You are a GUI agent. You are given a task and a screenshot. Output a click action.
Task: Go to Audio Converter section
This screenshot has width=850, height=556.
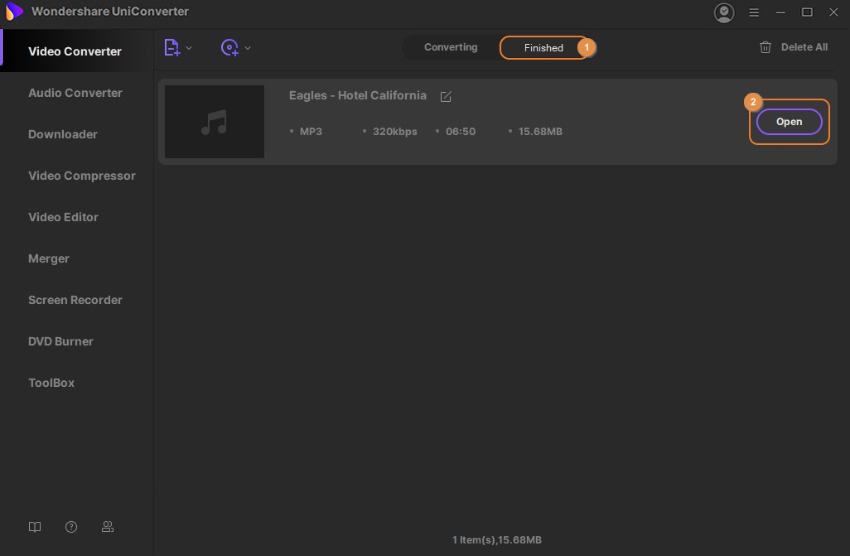click(75, 93)
